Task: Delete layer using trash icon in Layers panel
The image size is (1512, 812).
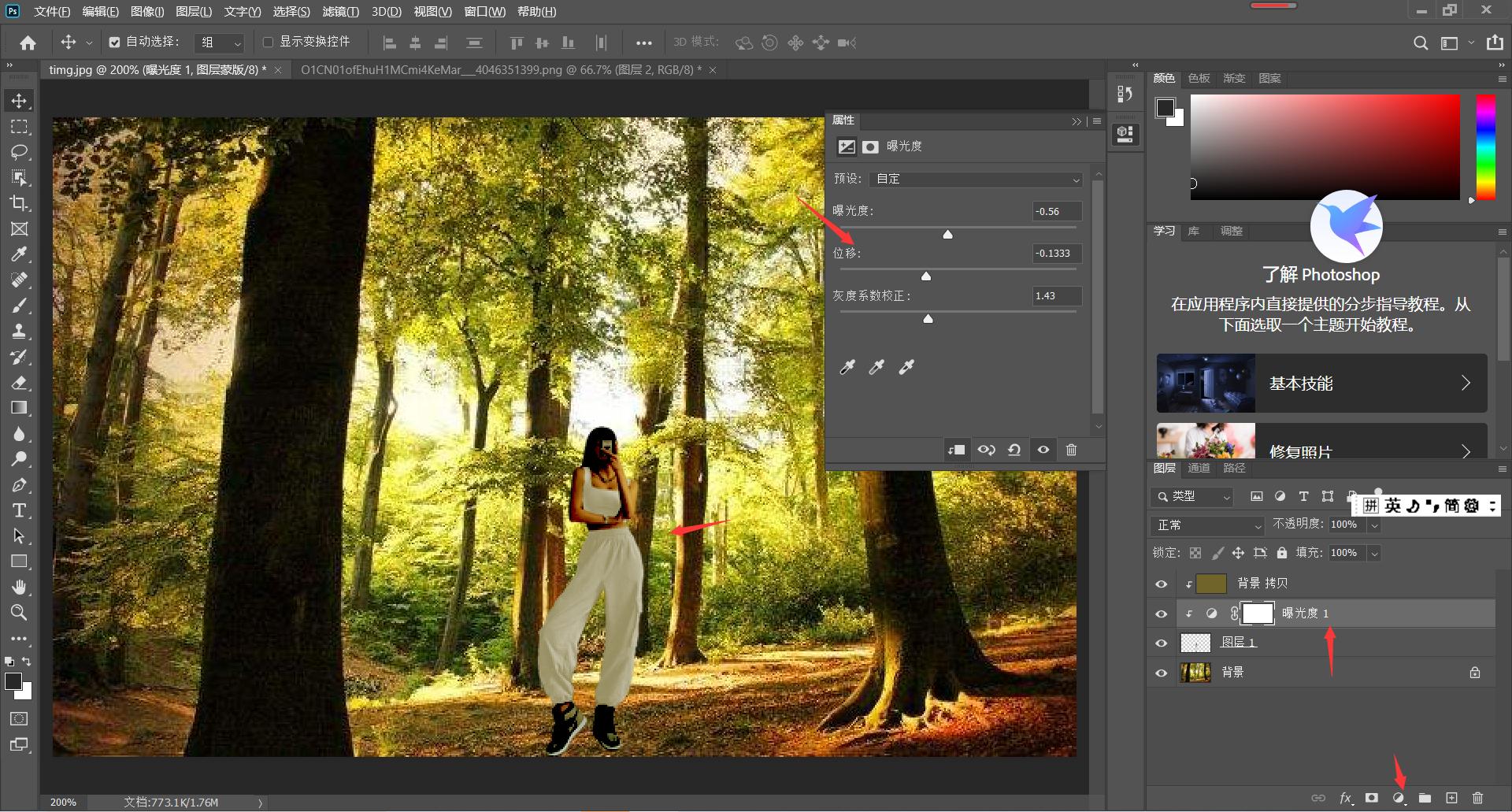Action: click(1477, 798)
